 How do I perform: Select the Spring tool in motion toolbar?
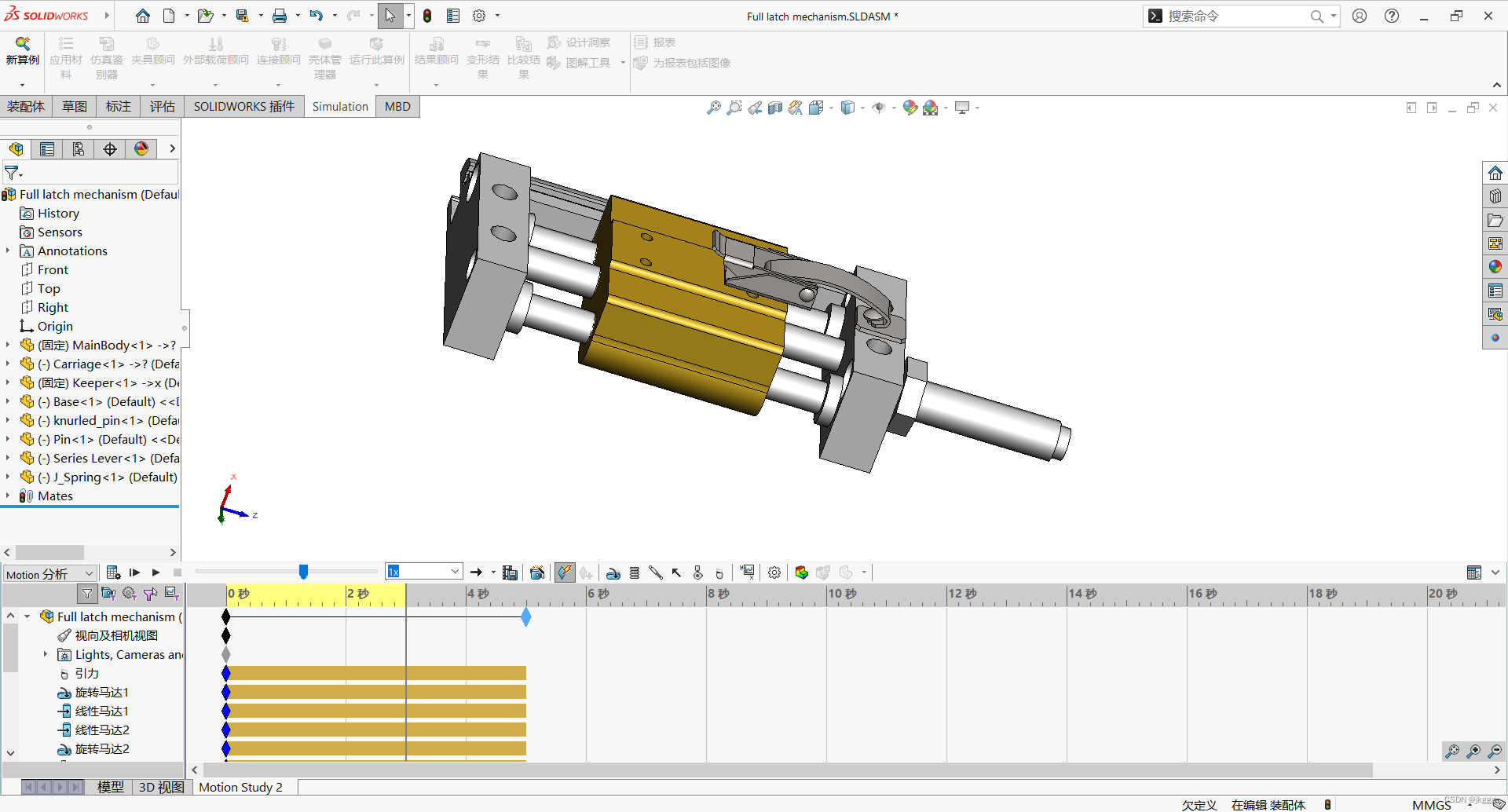(x=635, y=572)
